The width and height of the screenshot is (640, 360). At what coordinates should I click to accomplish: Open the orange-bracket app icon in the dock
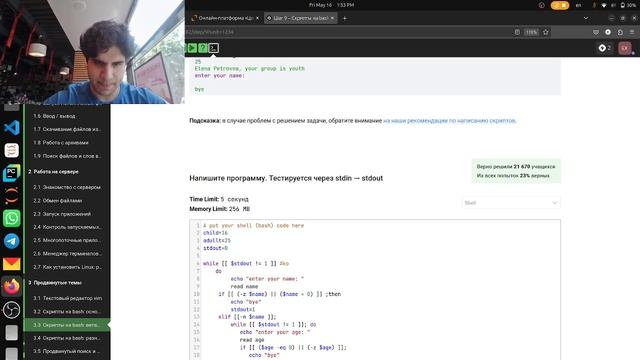(x=11, y=196)
